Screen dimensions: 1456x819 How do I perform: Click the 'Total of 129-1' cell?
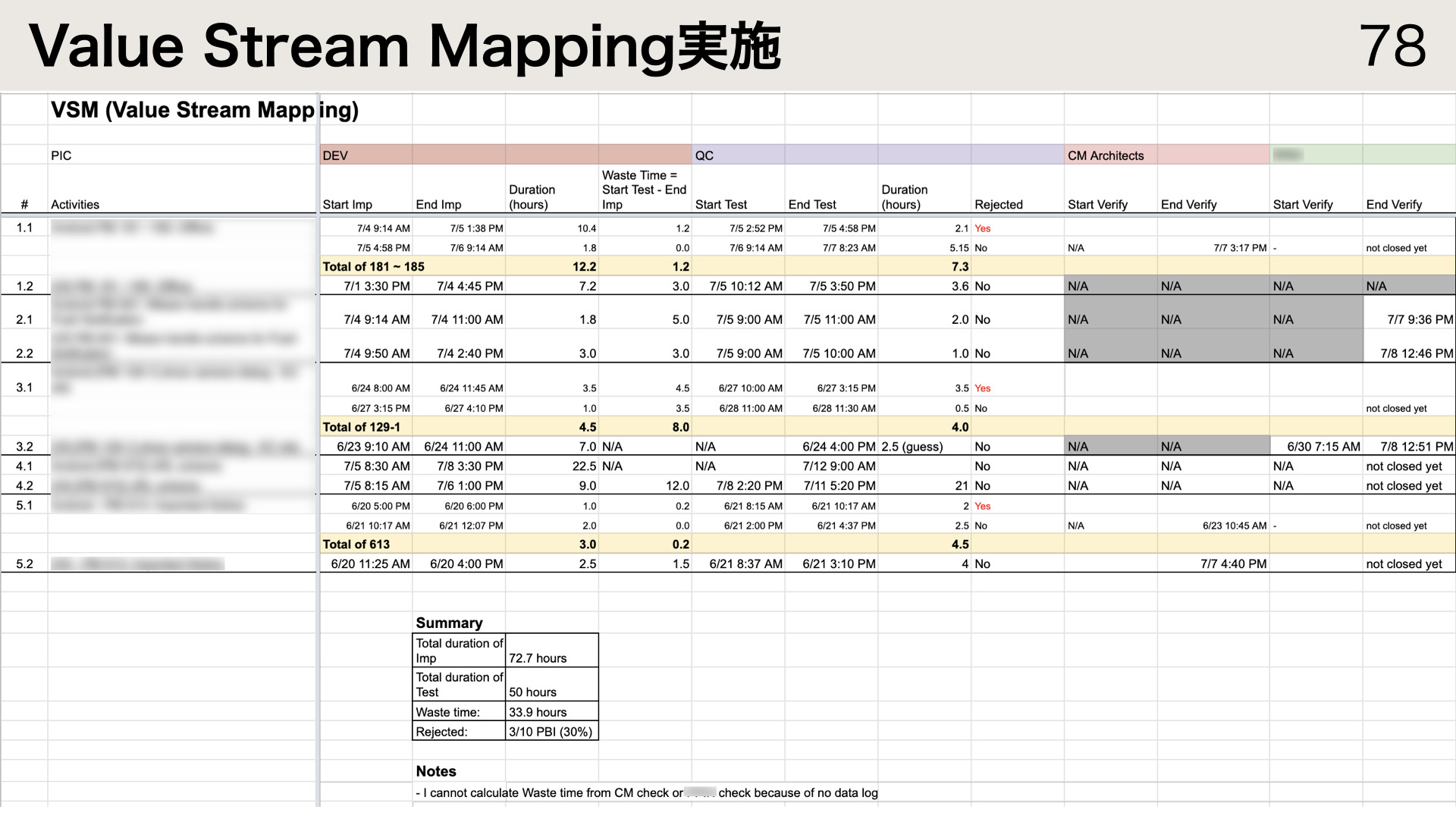[x=361, y=427]
